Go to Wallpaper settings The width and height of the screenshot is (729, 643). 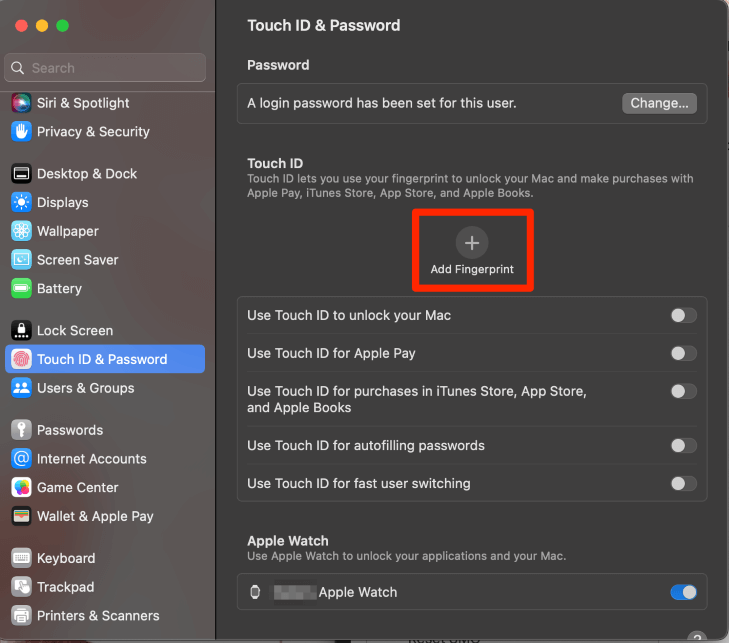tap(67, 231)
